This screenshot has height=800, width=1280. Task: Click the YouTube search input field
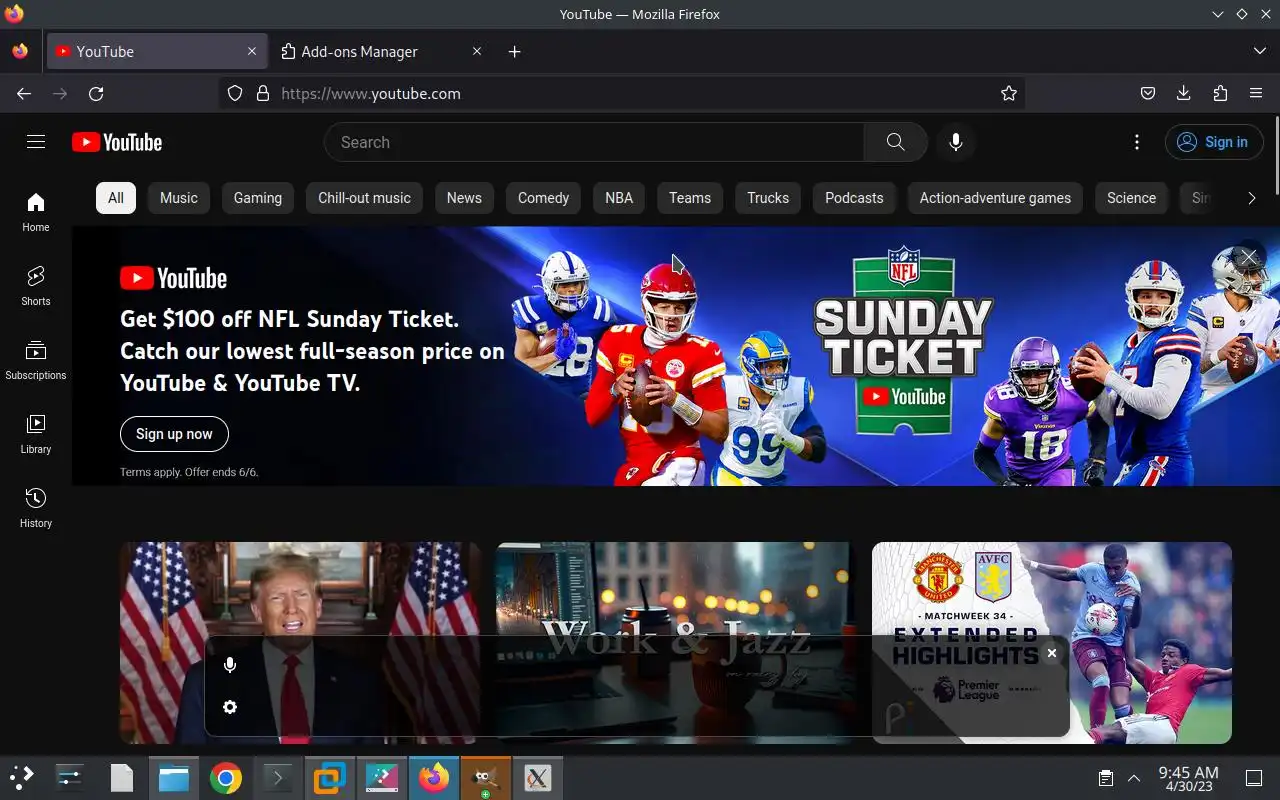click(594, 142)
